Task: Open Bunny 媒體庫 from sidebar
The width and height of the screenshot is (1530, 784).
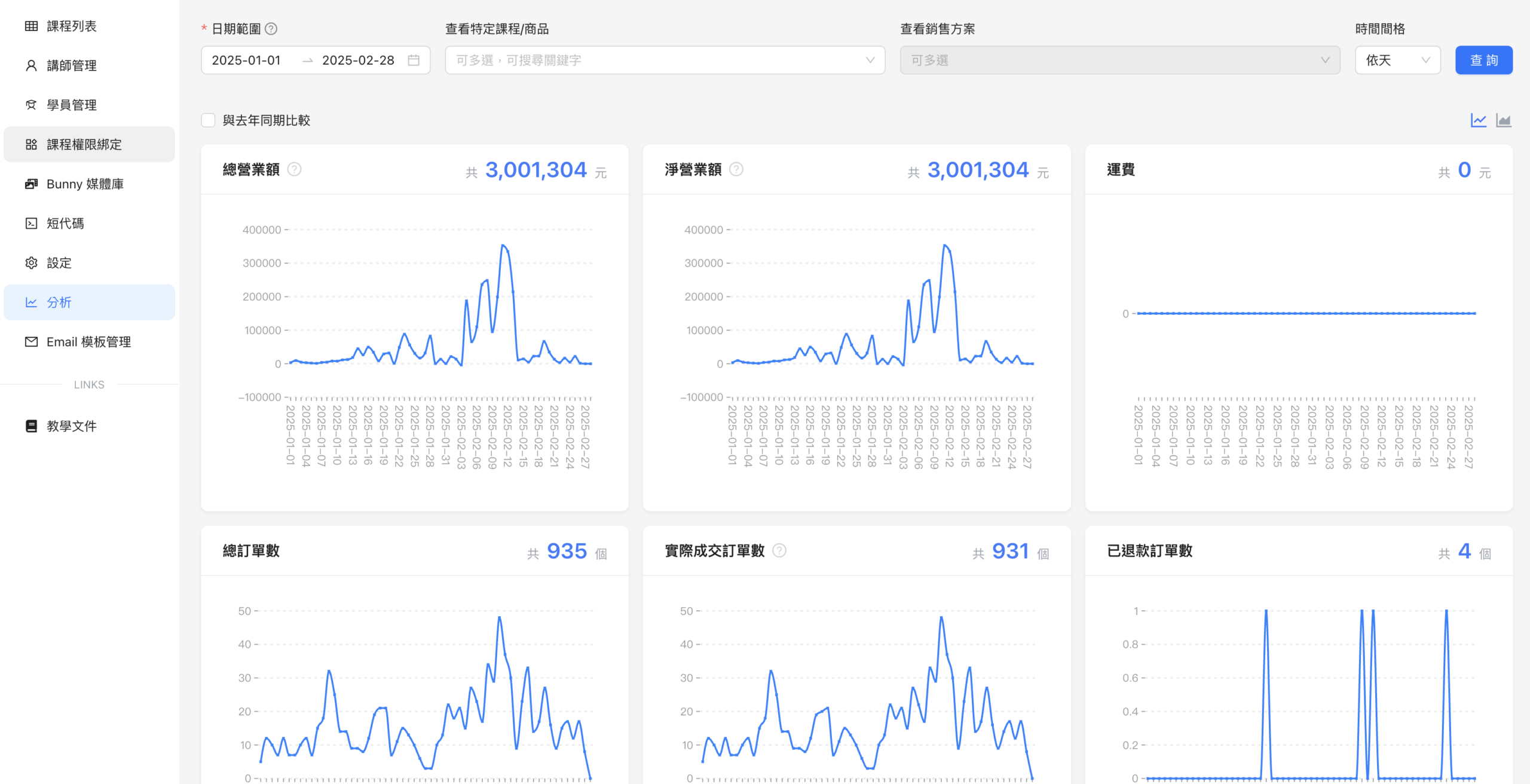Action: click(x=85, y=184)
